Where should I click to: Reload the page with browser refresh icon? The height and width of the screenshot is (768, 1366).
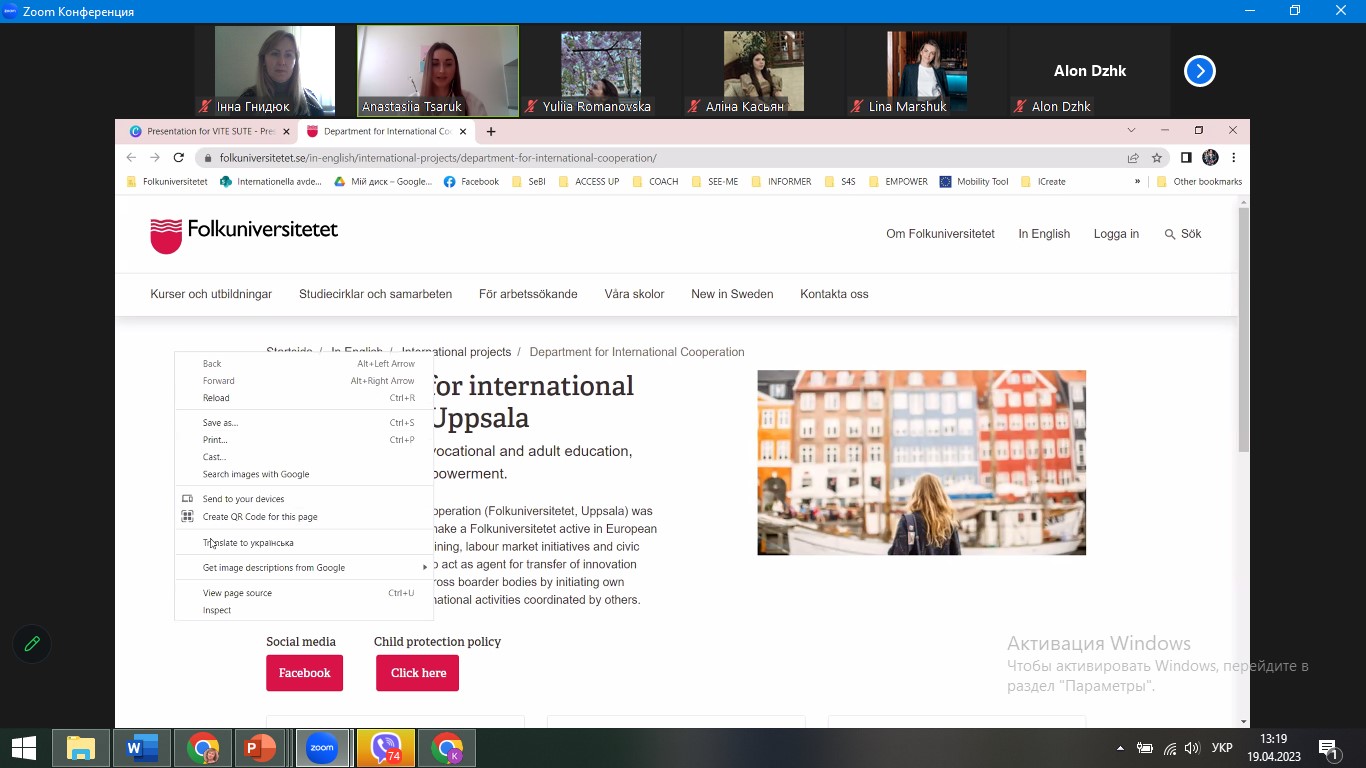pos(179,158)
